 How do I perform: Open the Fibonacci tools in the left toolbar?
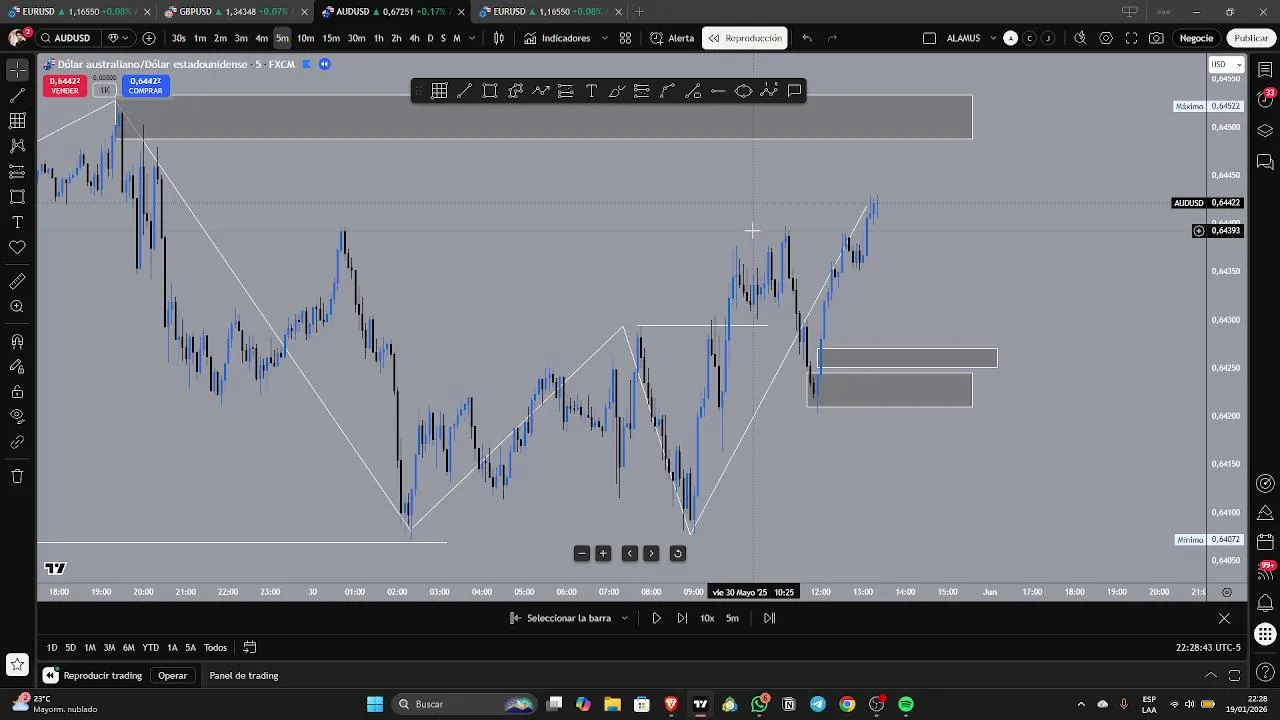click(x=17, y=121)
